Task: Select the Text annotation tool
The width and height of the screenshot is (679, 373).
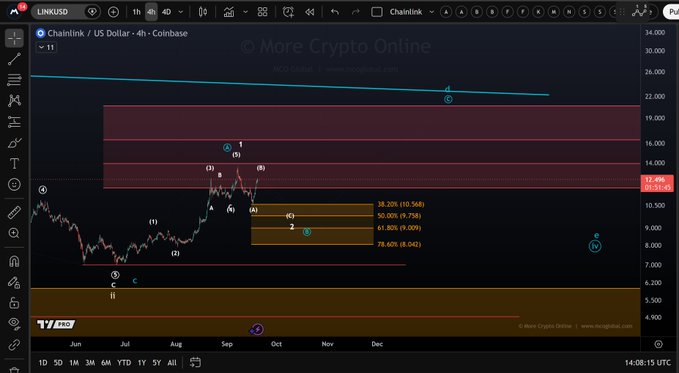Action: click(14, 163)
